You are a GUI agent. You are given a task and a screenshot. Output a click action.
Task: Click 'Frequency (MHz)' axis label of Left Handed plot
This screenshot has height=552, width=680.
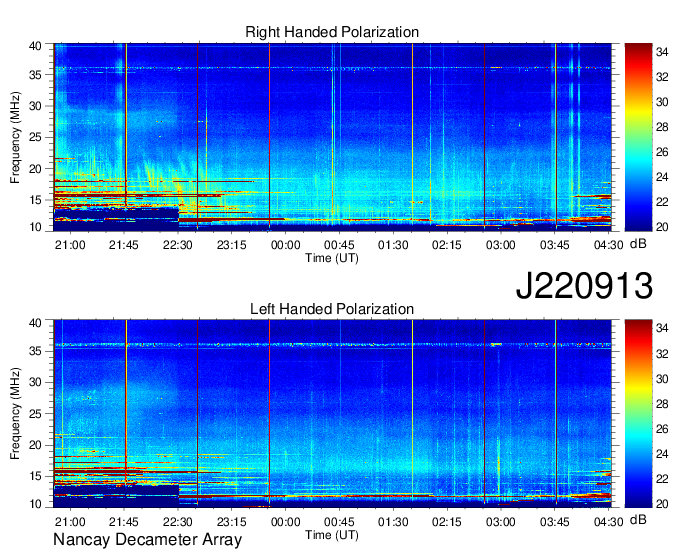tap(15, 414)
